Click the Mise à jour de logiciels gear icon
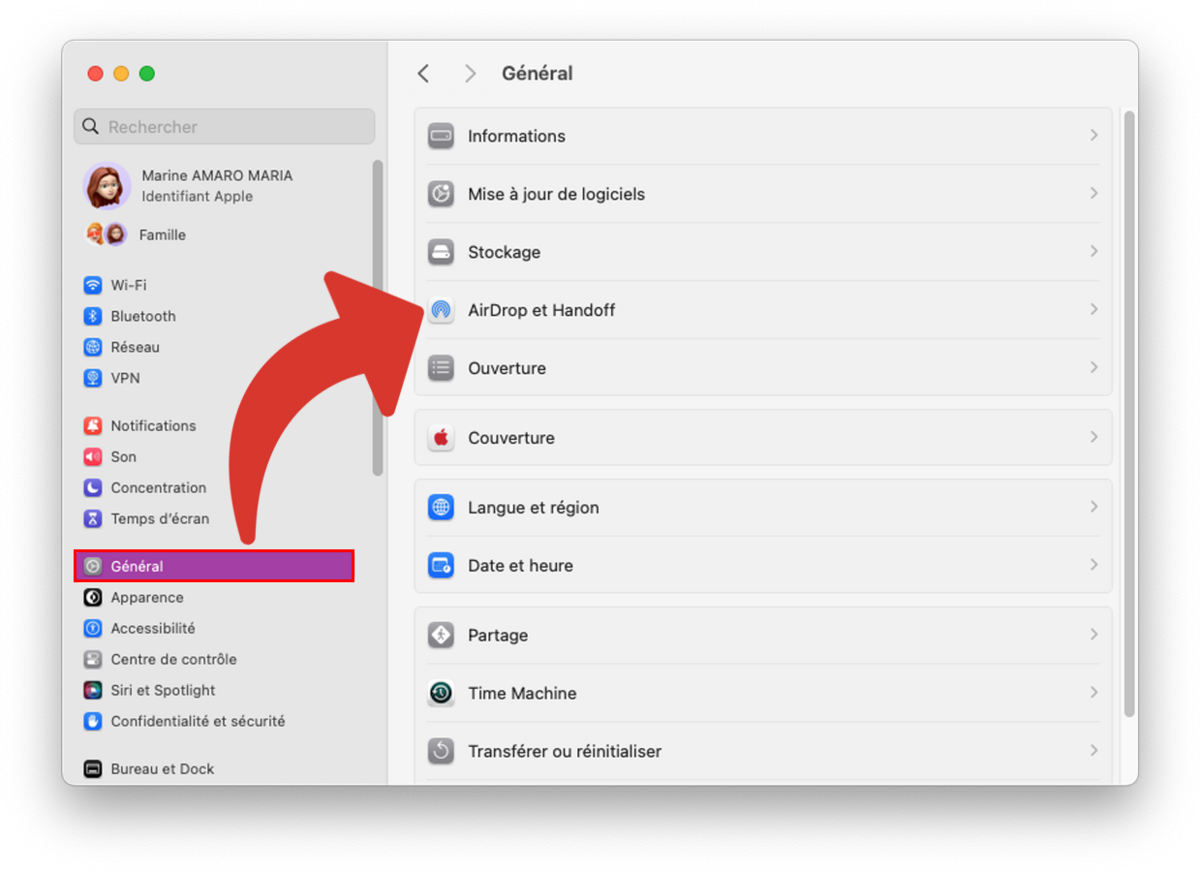 tap(441, 194)
